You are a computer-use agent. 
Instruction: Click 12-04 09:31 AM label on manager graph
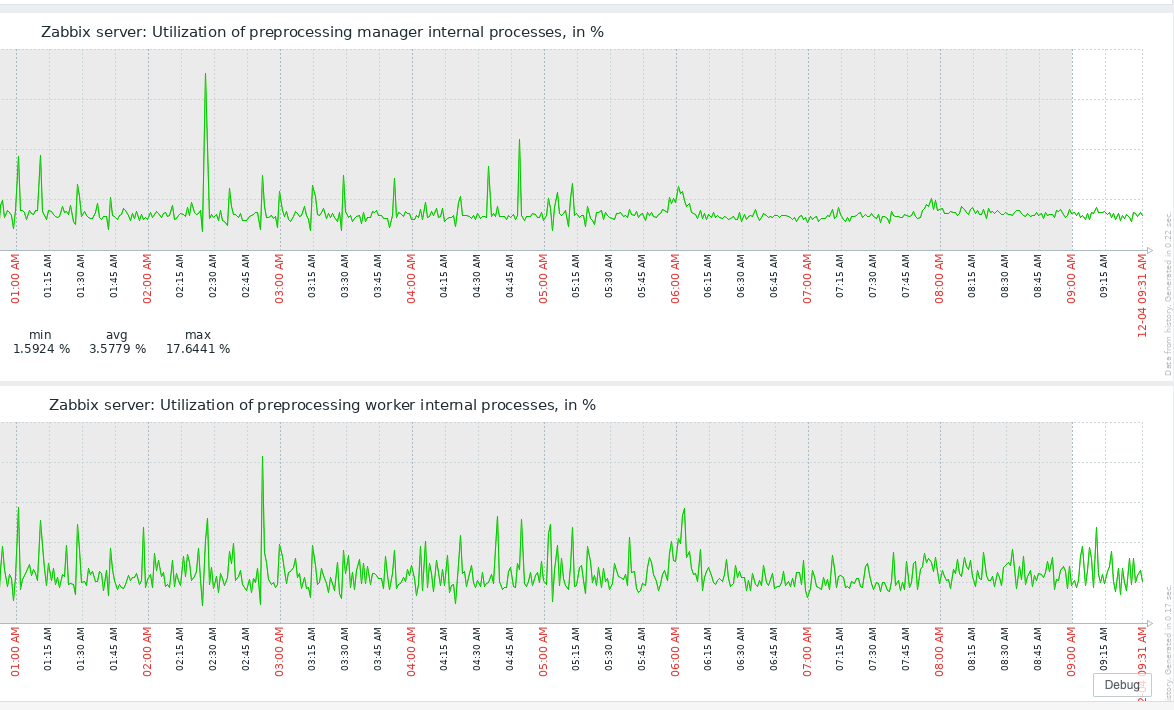1143,296
